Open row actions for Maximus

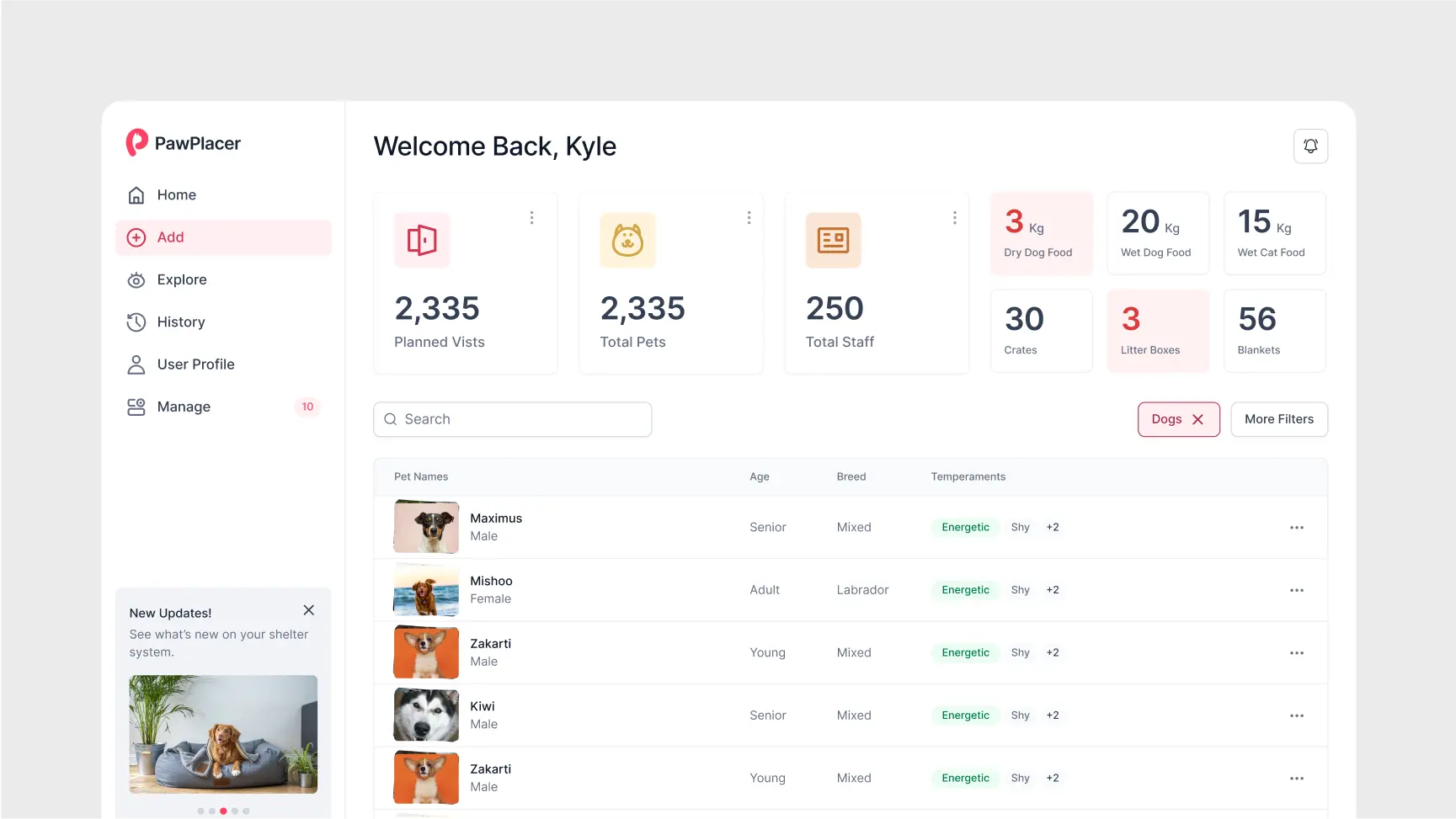(x=1297, y=527)
